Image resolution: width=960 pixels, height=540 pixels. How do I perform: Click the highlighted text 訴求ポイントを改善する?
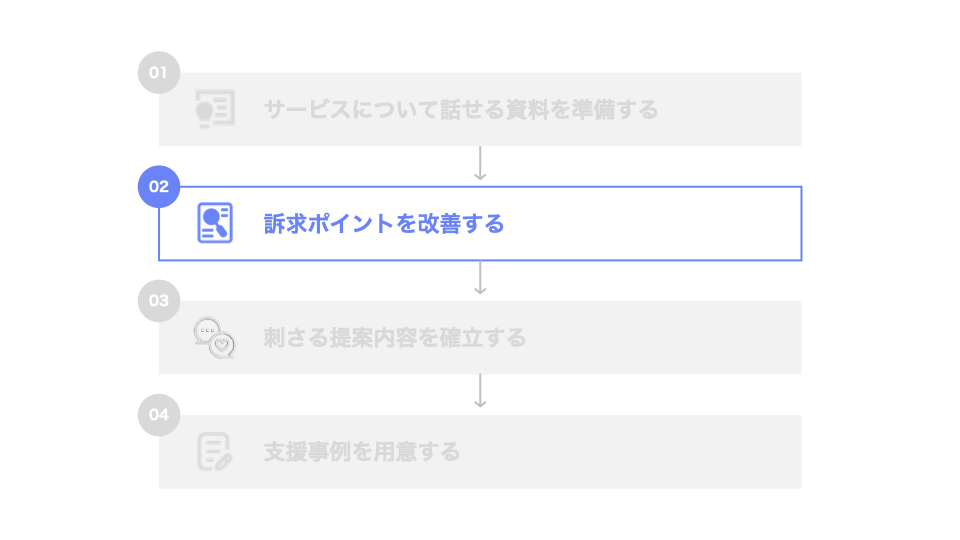coord(384,224)
